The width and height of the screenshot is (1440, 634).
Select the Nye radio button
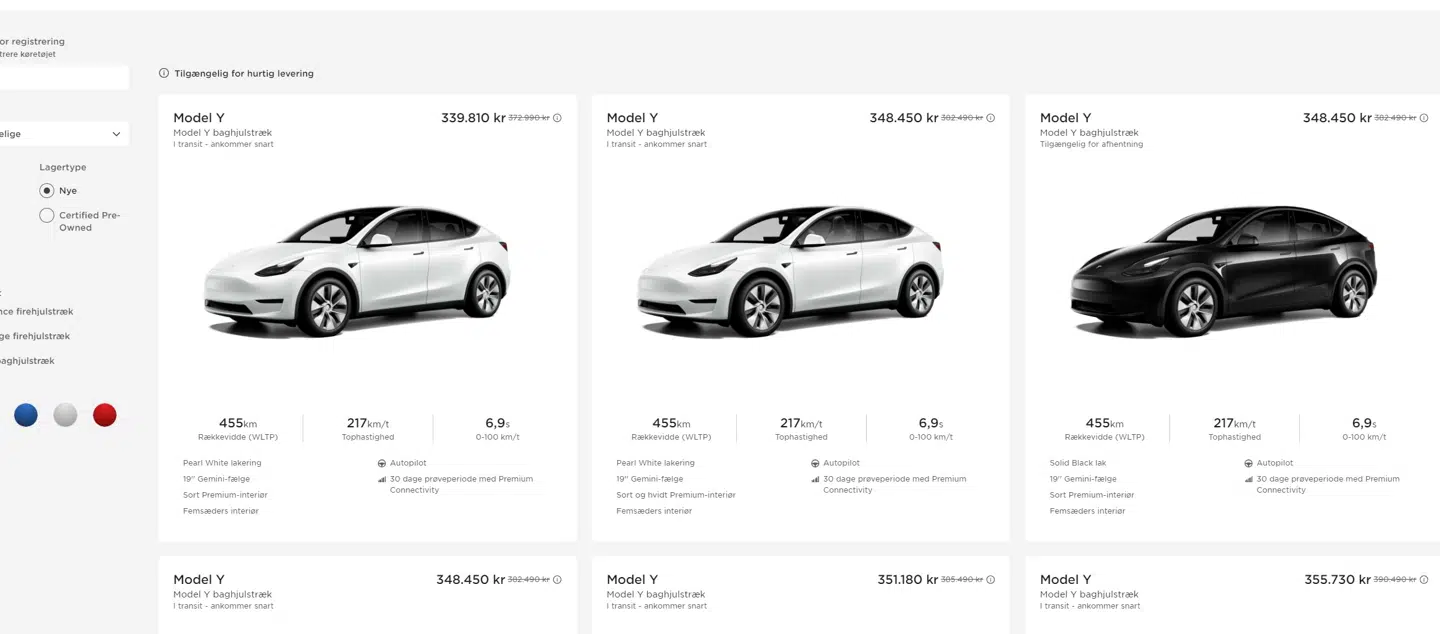point(47,190)
